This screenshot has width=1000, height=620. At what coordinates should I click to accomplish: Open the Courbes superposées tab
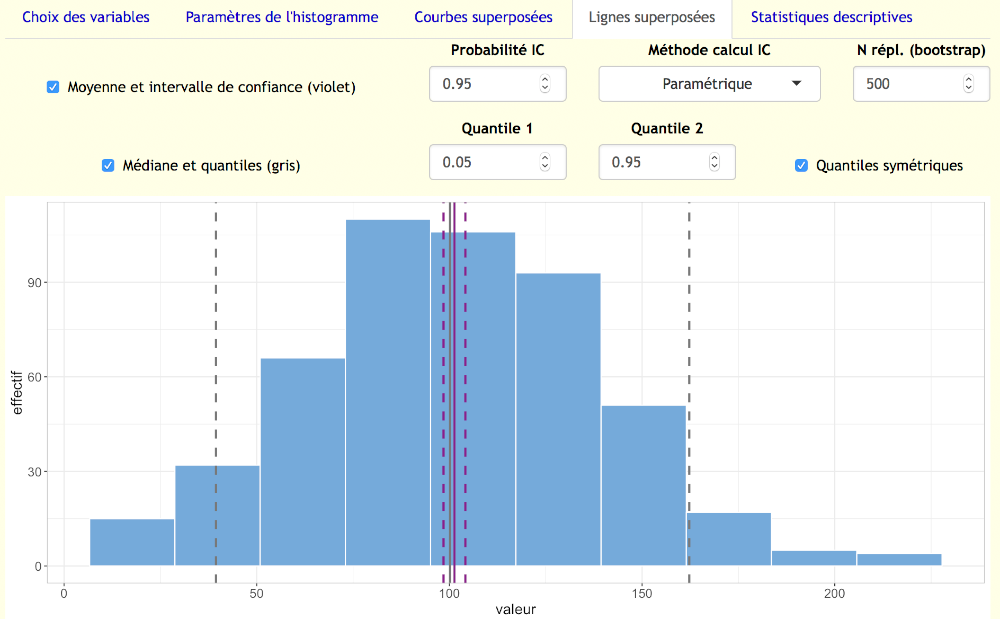483,17
